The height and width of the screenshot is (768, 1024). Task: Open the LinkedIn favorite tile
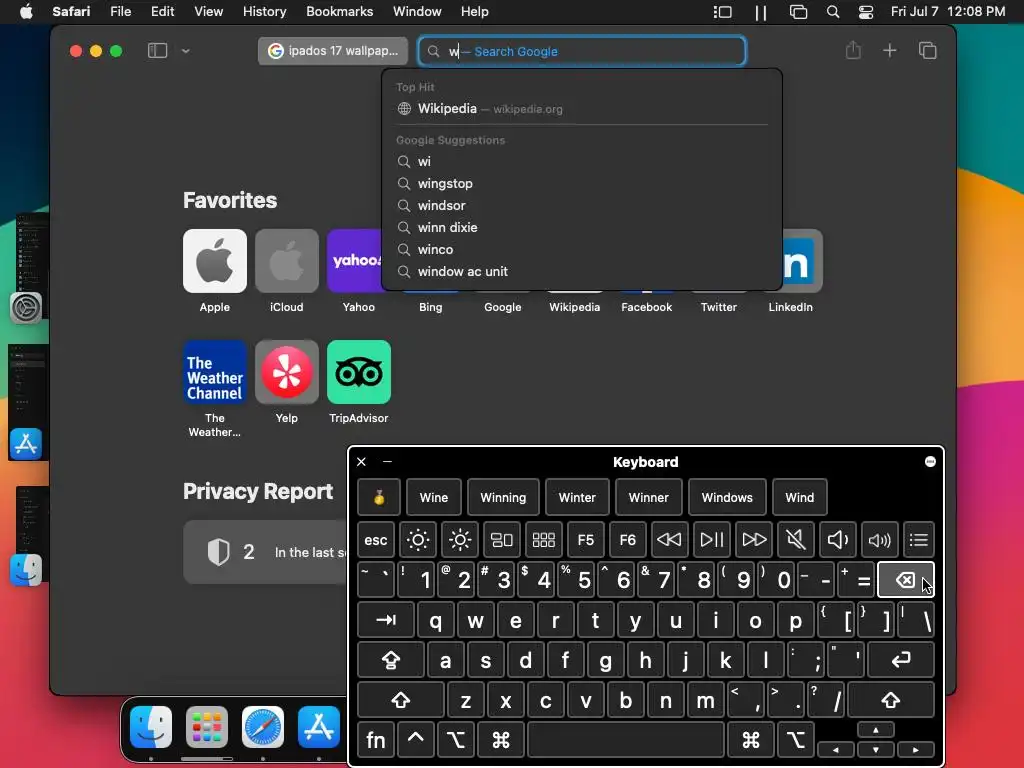pyautogui.click(x=802, y=261)
